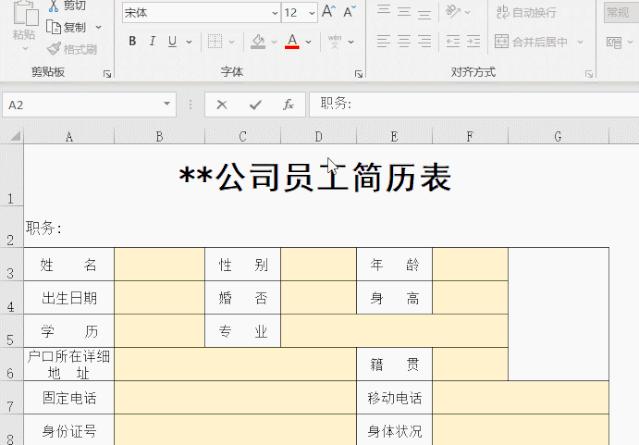Open the Copy dropdown arrow
Viewport: 639px width, 445px height.
(98, 27)
